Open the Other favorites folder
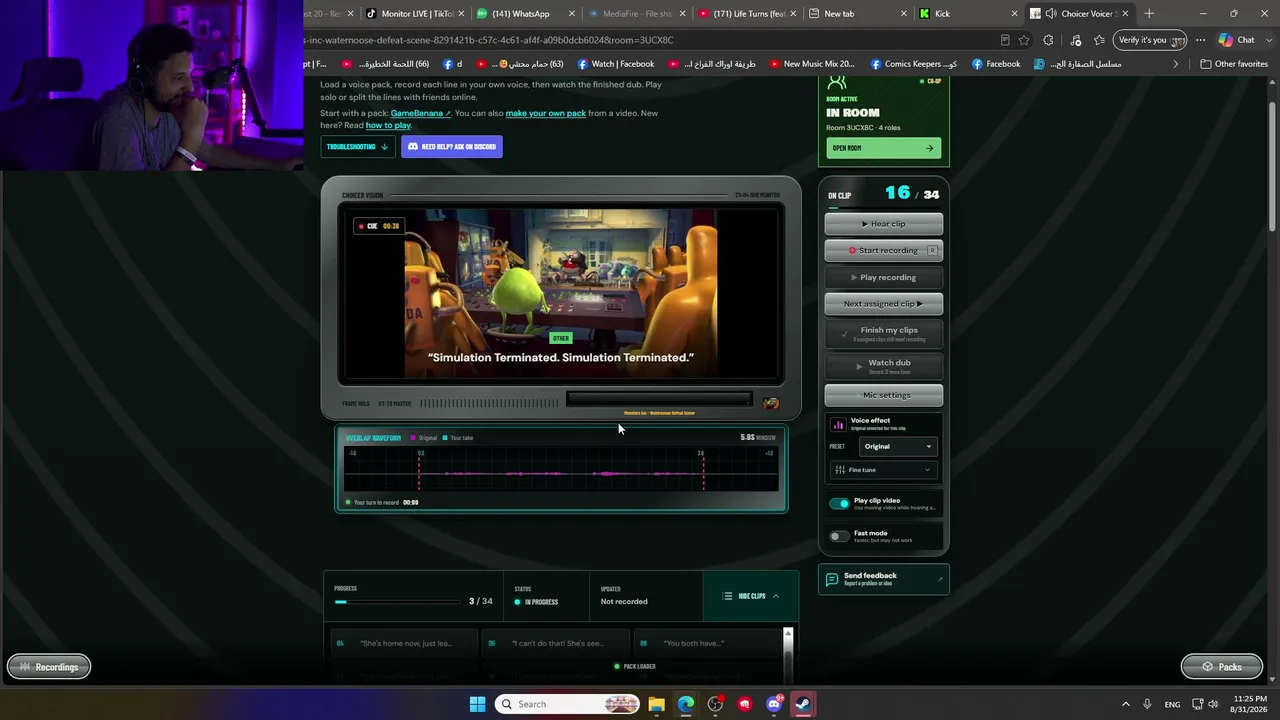 pos(1234,64)
